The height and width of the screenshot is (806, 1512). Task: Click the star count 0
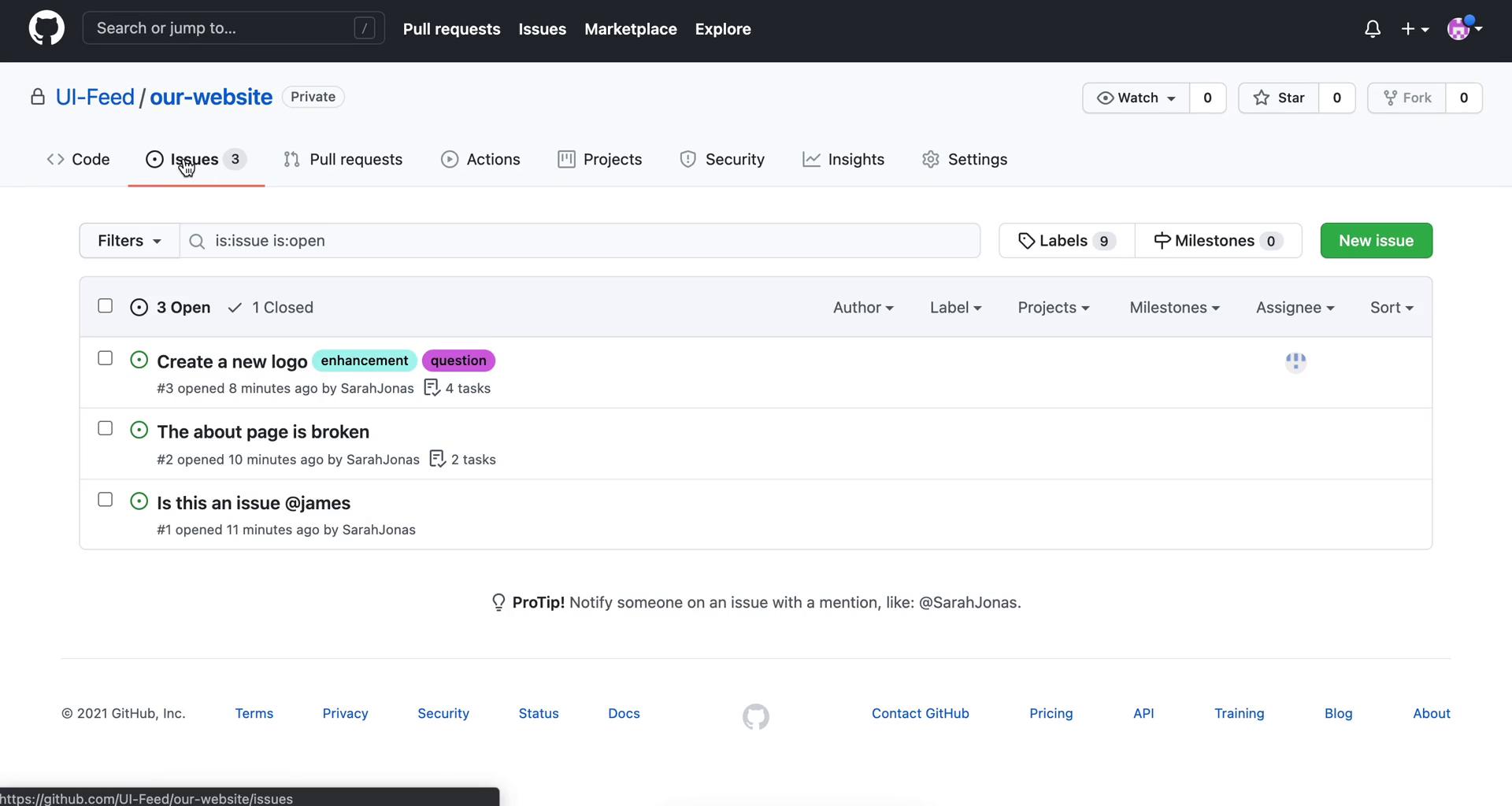(1336, 98)
